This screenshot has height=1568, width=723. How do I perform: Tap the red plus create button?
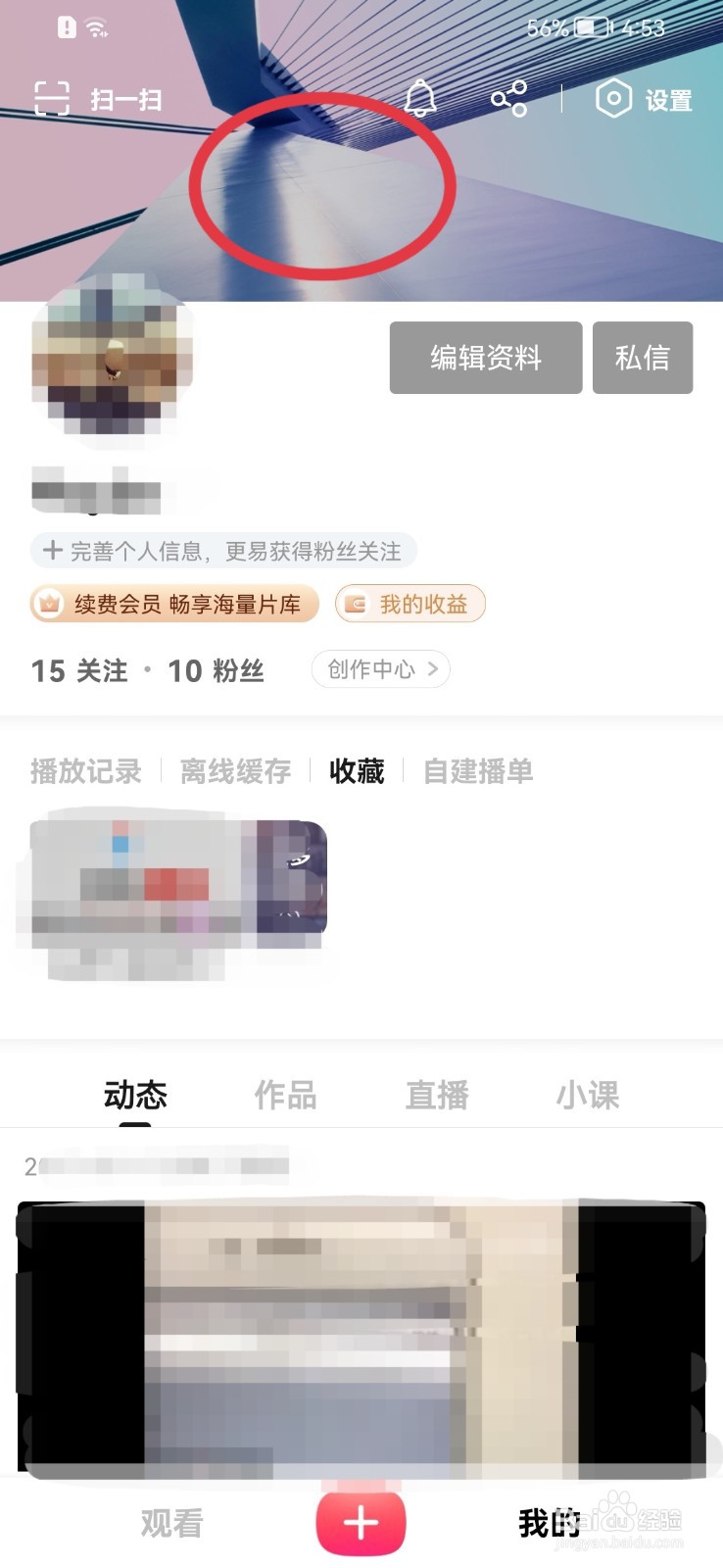[x=361, y=1523]
